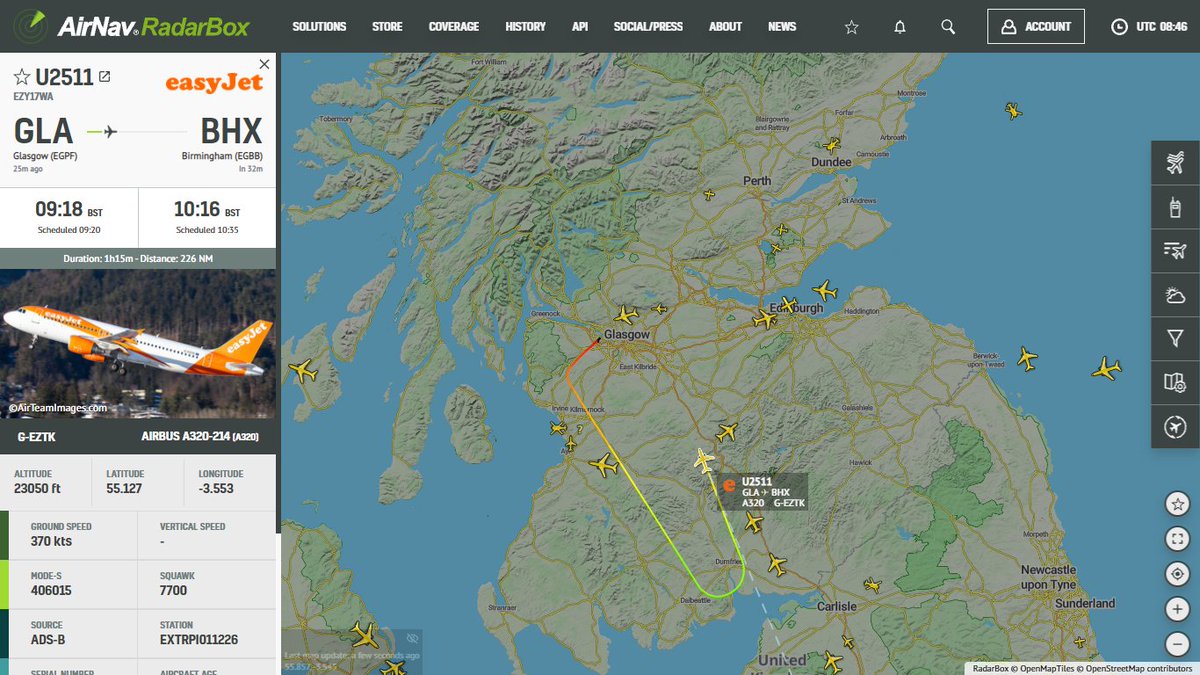This screenshot has height=675, width=1200.
Task: Open the Social/Press menu
Action: [x=648, y=27]
